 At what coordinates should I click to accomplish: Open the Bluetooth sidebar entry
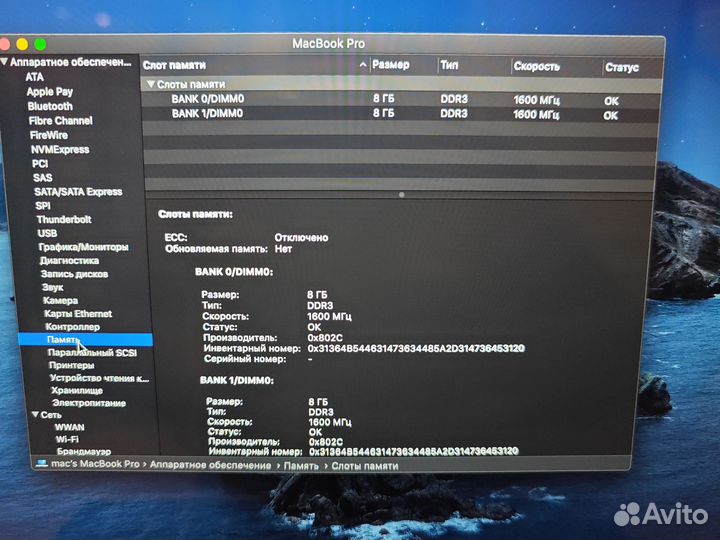point(50,106)
